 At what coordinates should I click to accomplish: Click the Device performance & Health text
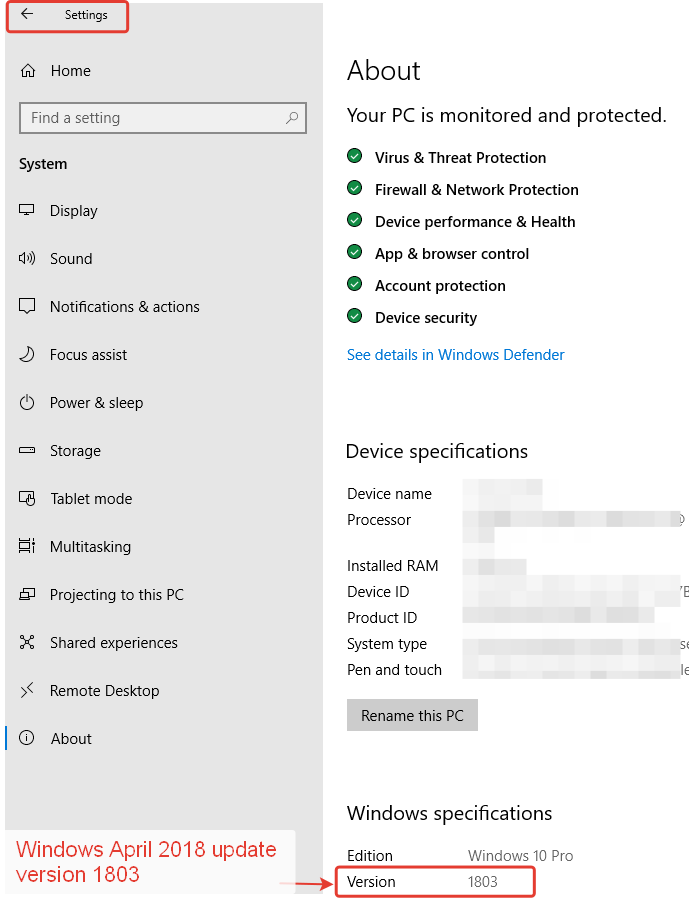coord(475,222)
